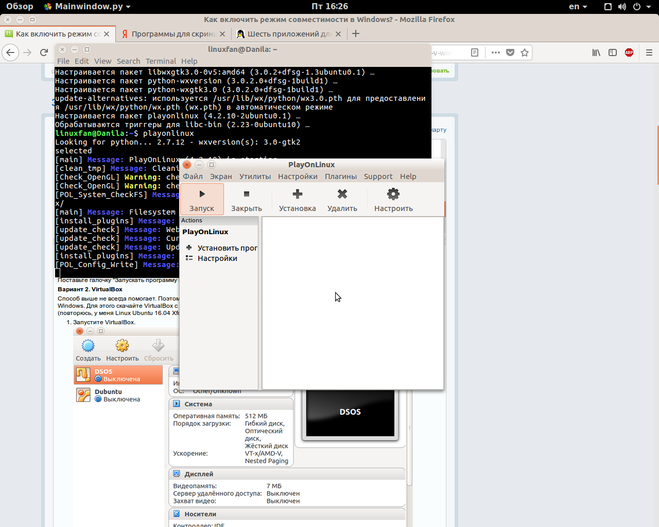
Task: Open Firefox hamburger menu
Action: point(649,53)
